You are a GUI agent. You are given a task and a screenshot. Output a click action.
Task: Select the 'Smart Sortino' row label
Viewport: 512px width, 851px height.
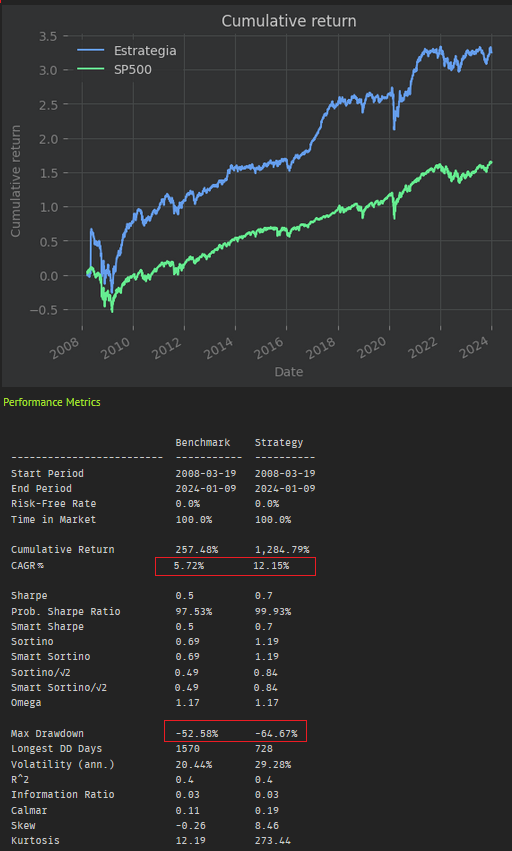pyautogui.click(x=50, y=656)
